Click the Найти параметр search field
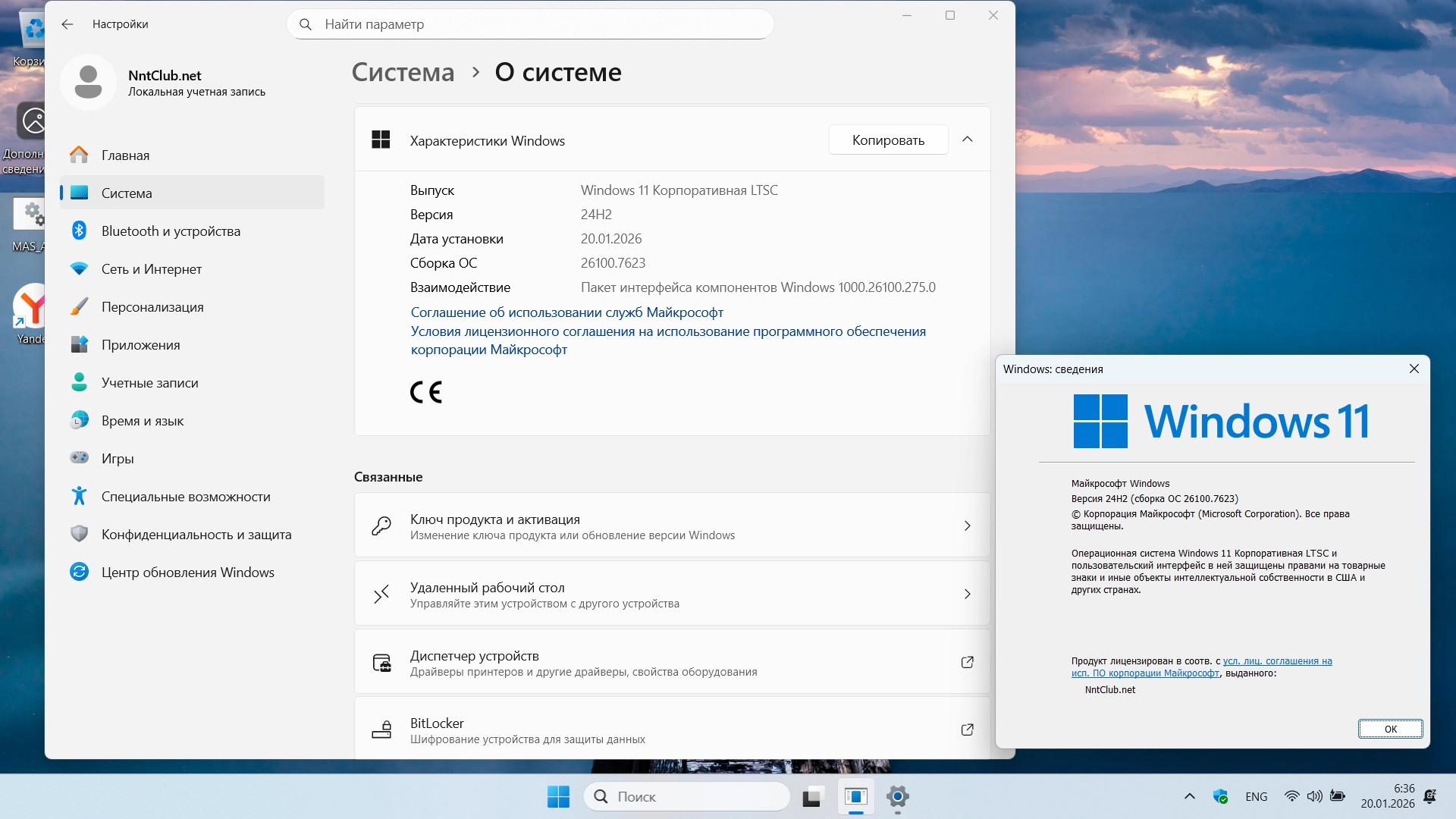This screenshot has width=1456, height=819. (x=531, y=24)
